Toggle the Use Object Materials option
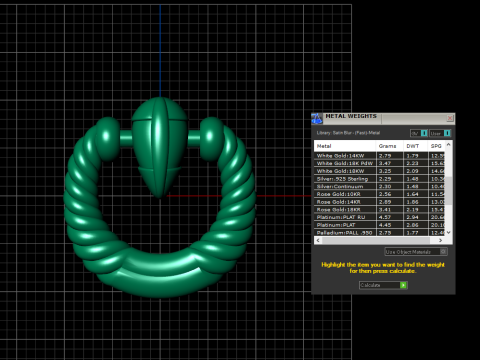This screenshot has width=480, height=360. click(416, 252)
